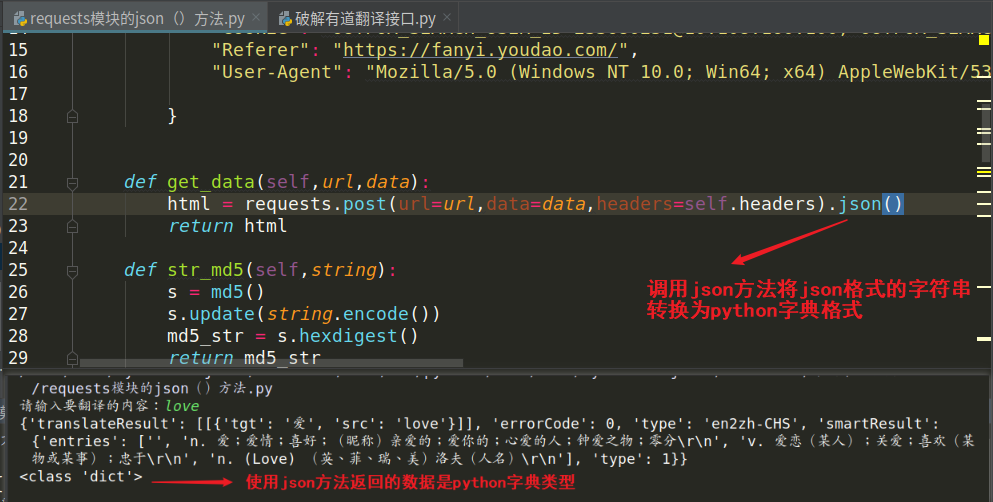This screenshot has width=993, height=502.
Task: Click 'en2zh-CHS' value in console output
Action: point(756,424)
